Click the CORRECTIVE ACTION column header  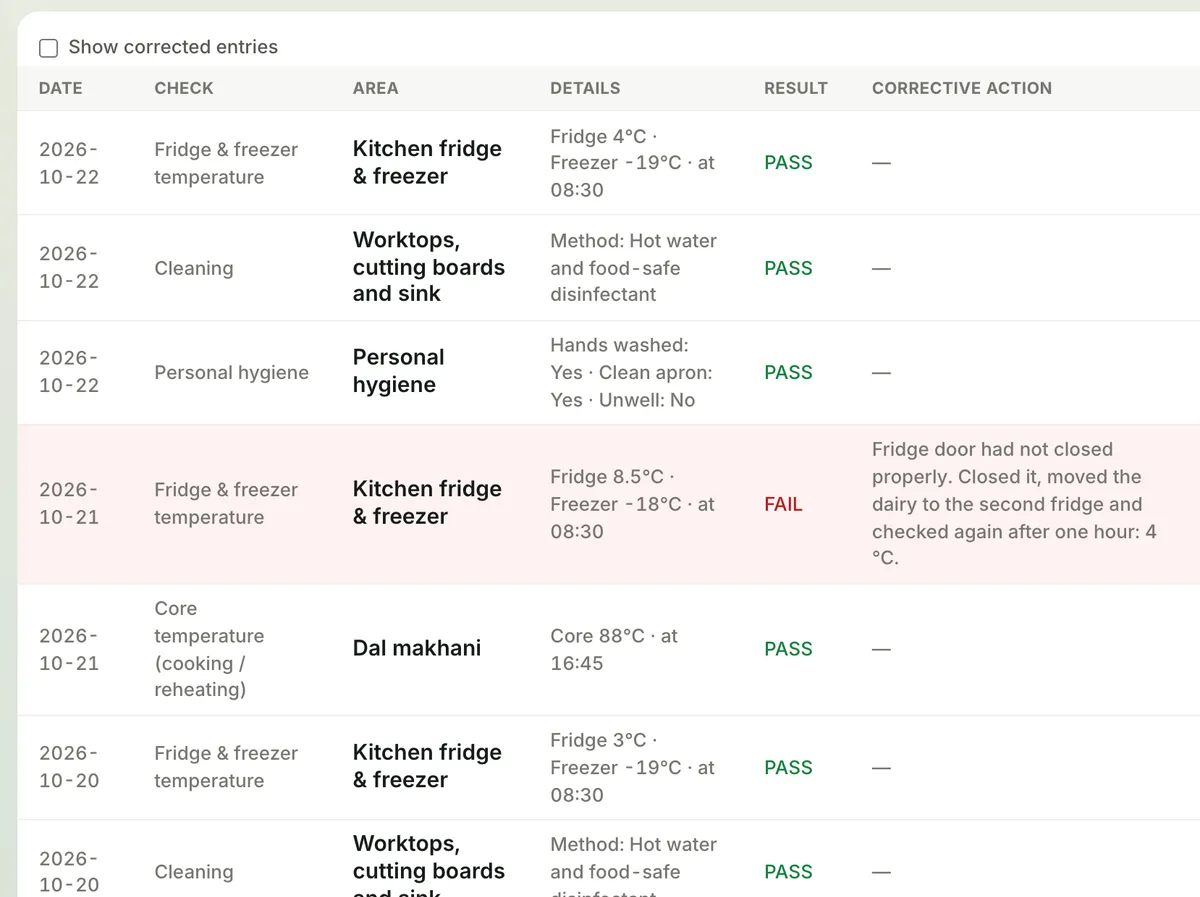962,88
